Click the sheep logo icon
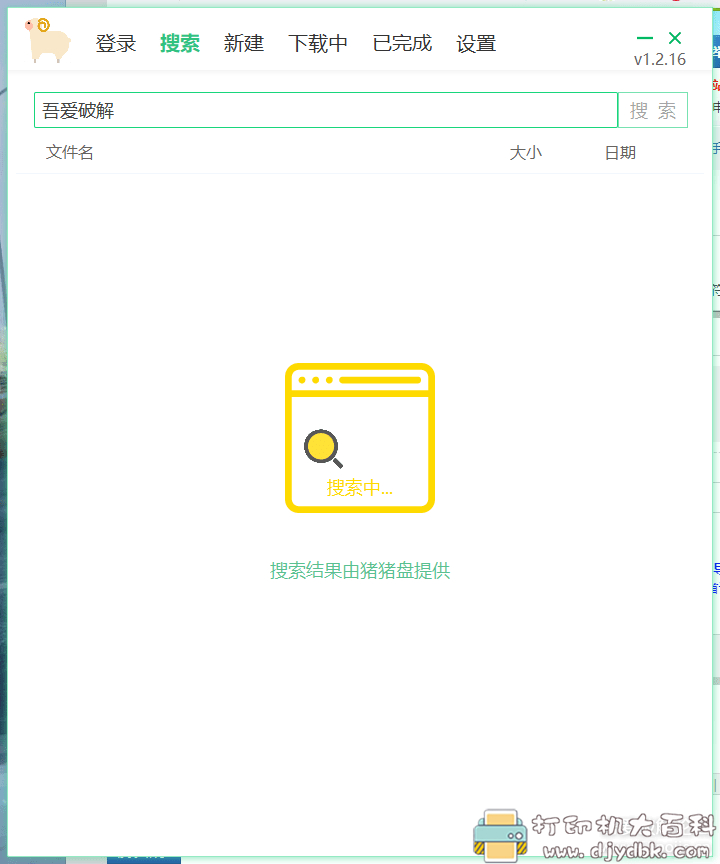The width and height of the screenshot is (720, 864). (48, 40)
